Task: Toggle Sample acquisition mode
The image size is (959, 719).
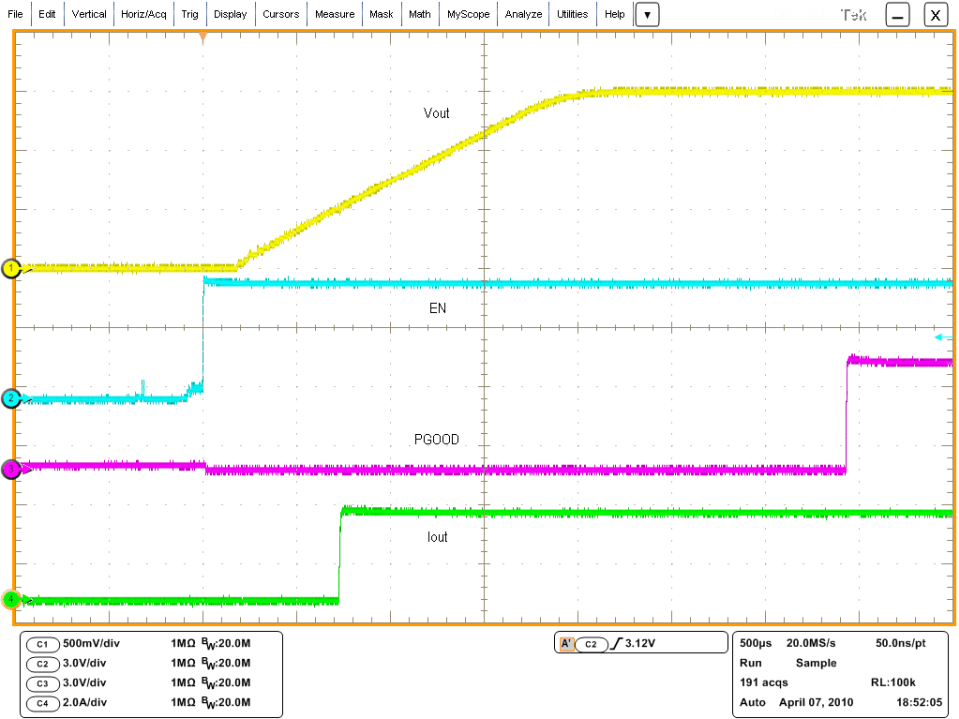Action: pyautogui.click(x=816, y=663)
